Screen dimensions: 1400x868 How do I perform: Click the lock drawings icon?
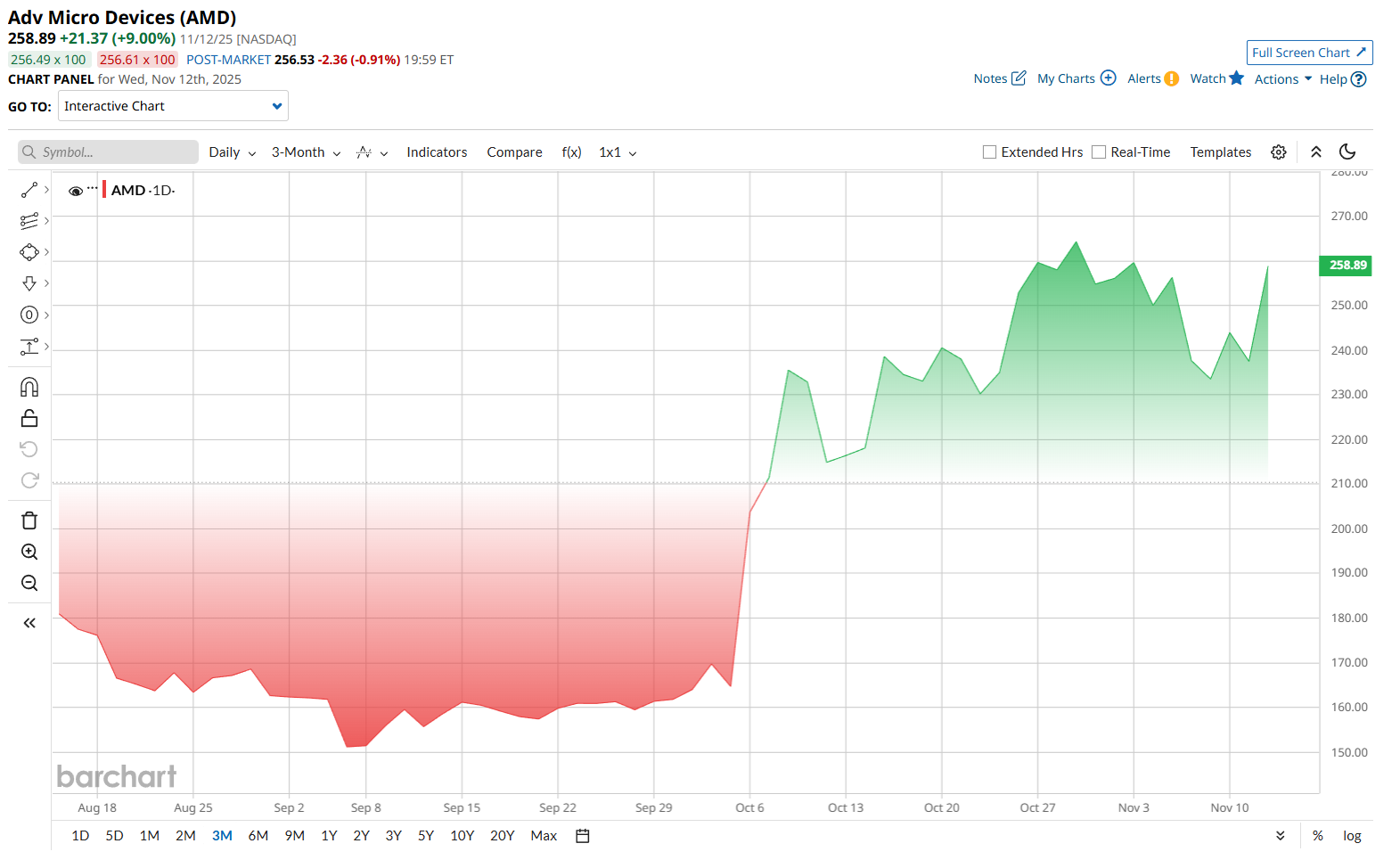click(29, 418)
